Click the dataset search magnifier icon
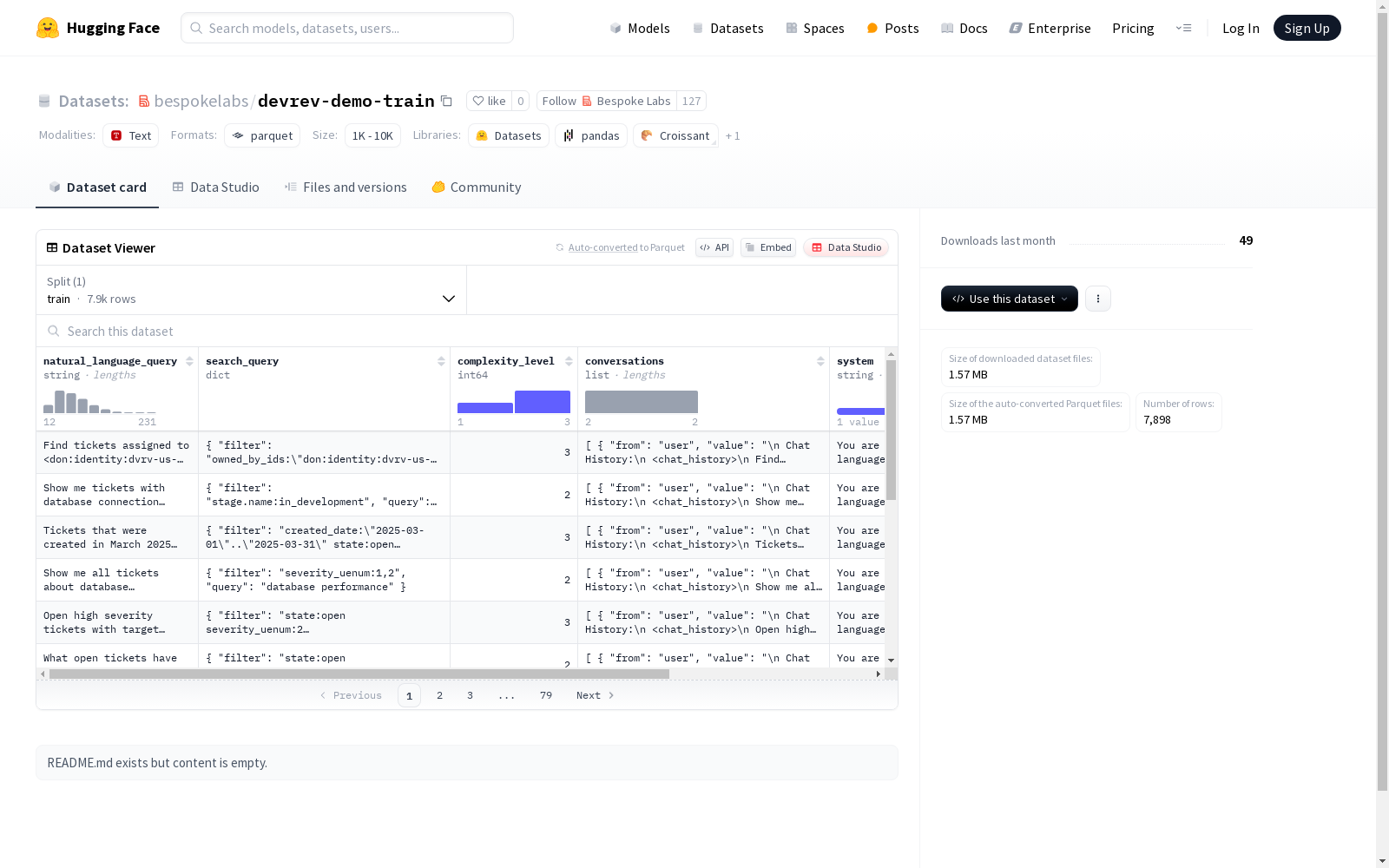 pyautogui.click(x=54, y=331)
